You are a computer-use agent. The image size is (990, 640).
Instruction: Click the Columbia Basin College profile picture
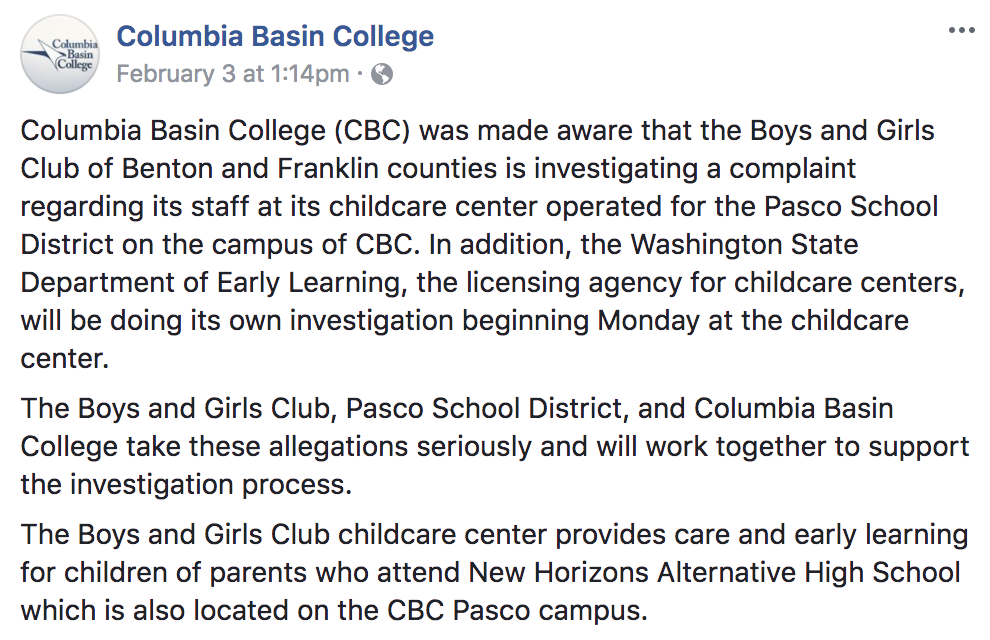pos(60,54)
